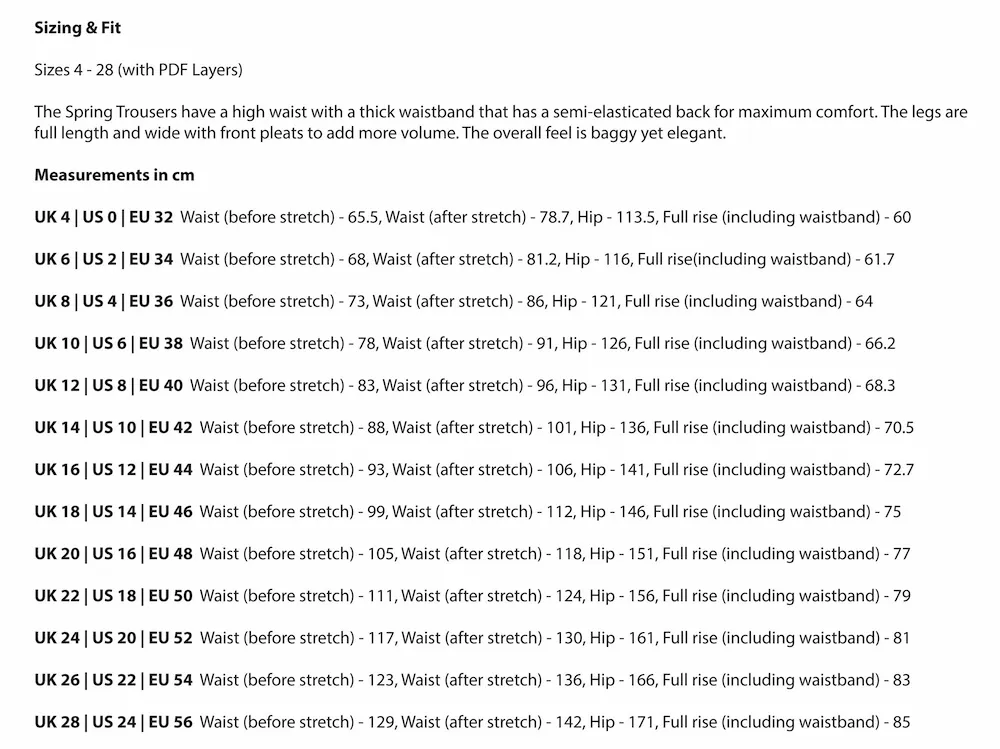Select the UK 4 | US 0 | EU 32 label

click(103, 217)
